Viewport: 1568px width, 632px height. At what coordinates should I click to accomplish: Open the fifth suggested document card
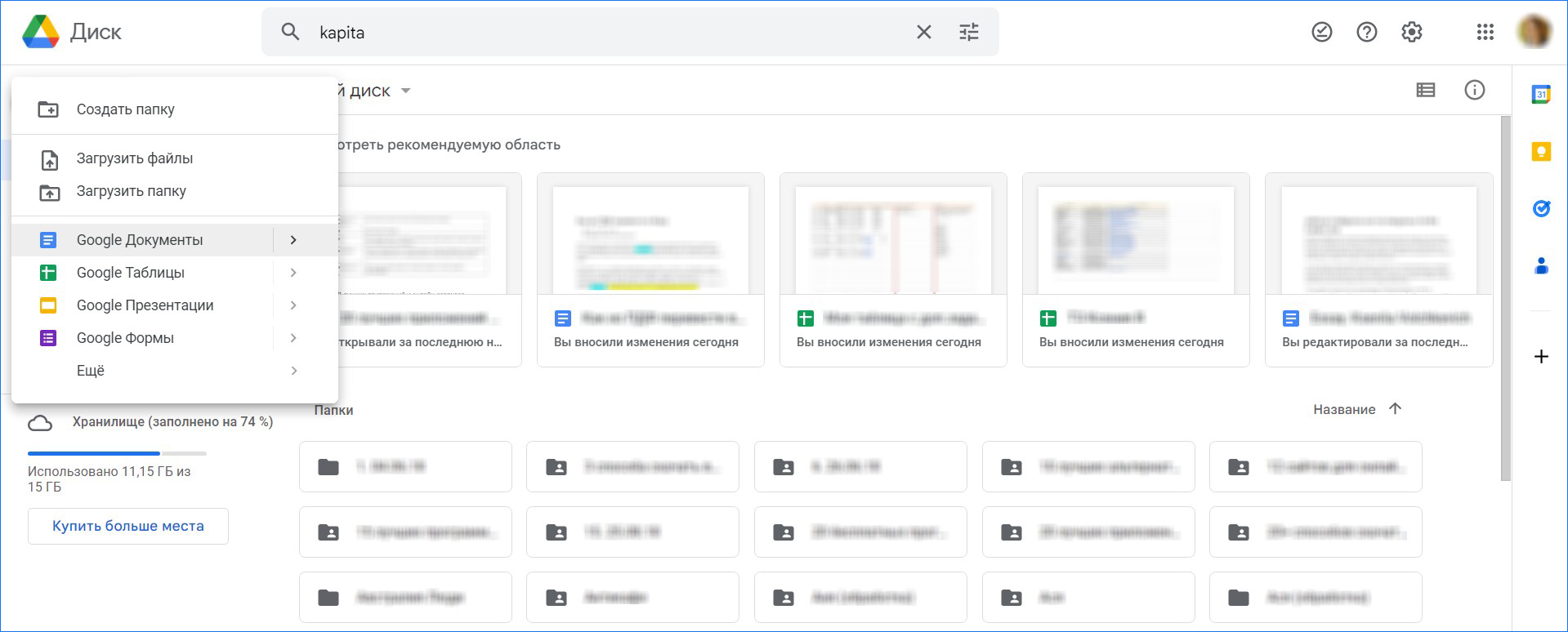[1378, 269]
